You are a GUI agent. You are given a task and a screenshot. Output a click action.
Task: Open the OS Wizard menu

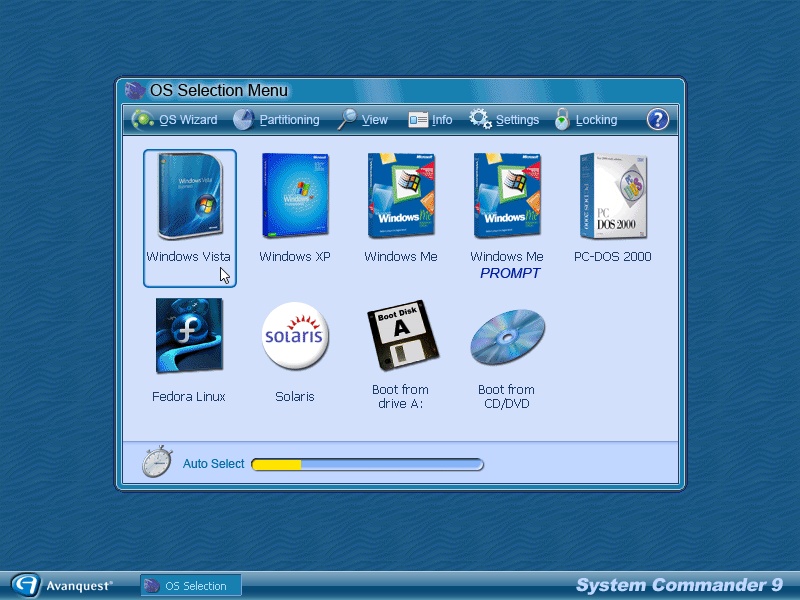coord(188,120)
